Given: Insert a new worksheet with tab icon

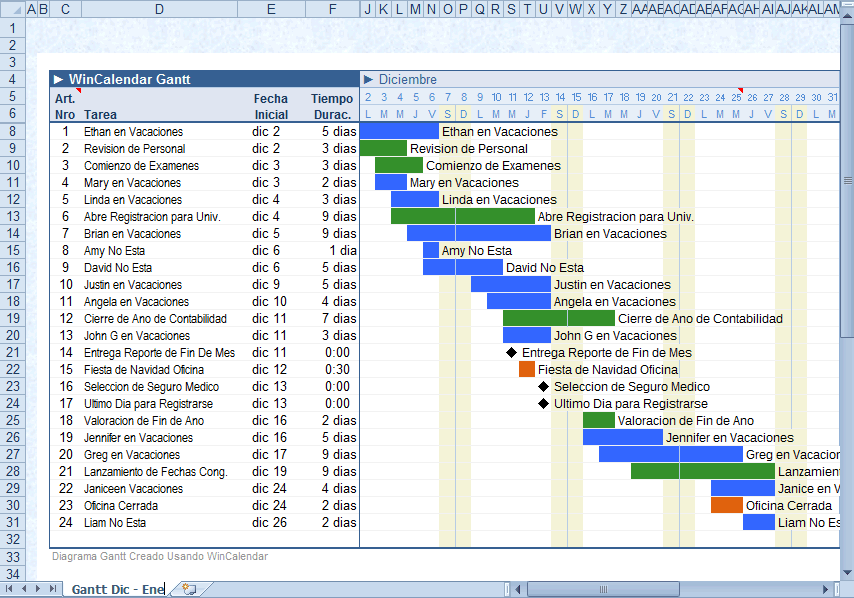Looking at the screenshot, I should click(189, 589).
